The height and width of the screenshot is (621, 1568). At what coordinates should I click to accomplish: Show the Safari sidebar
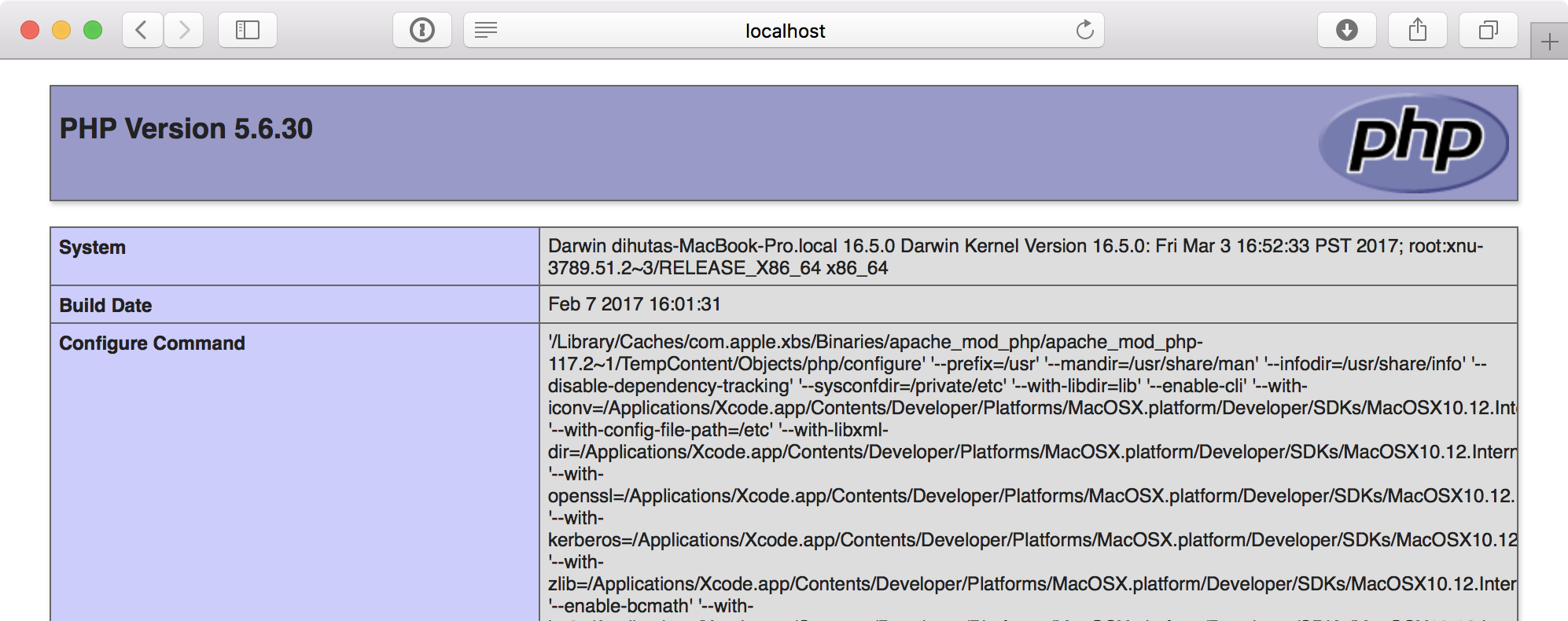(248, 31)
